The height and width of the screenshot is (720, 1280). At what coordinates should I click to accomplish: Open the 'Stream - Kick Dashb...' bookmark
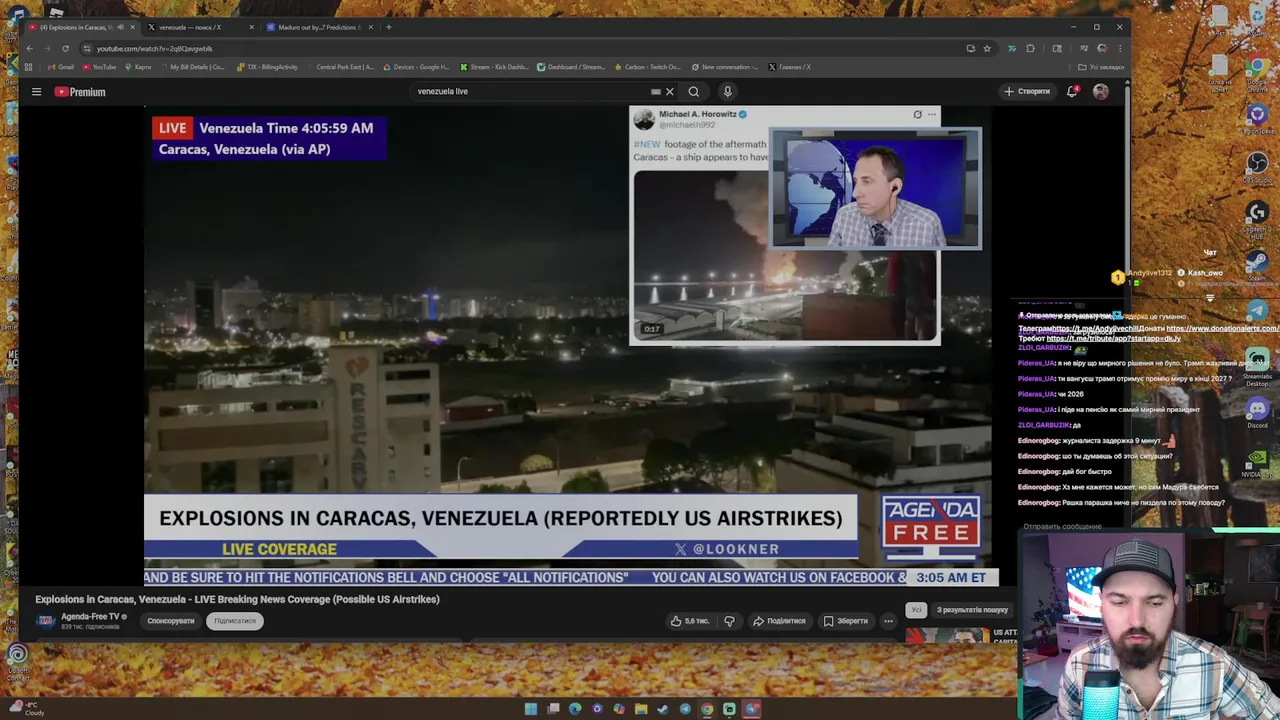[x=494, y=67]
